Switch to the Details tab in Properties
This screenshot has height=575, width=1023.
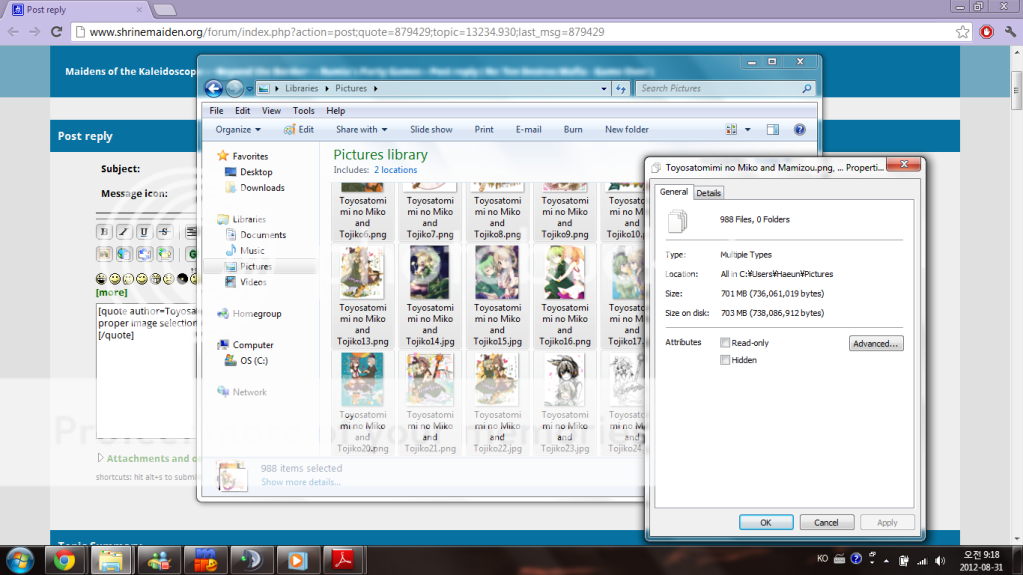coord(708,193)
